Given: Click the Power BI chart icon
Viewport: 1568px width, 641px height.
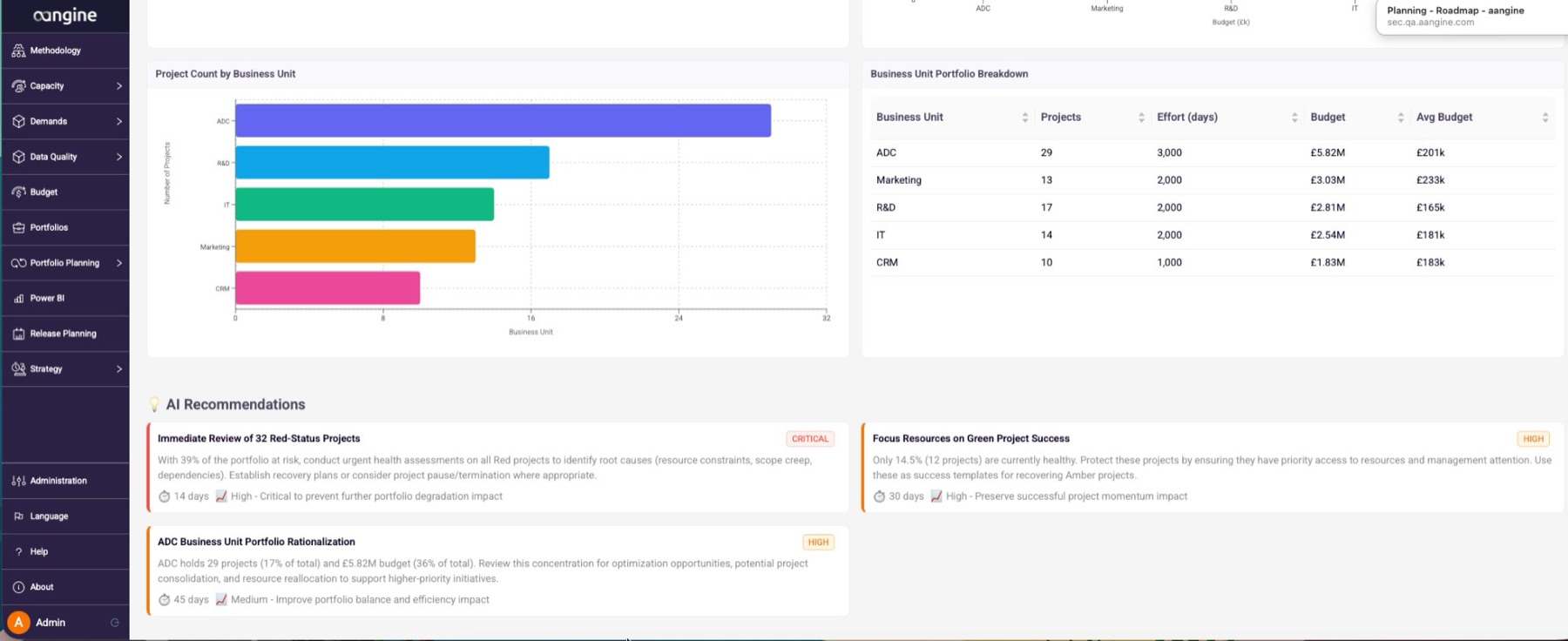Looking at the screenshot, I should [18, 299].
